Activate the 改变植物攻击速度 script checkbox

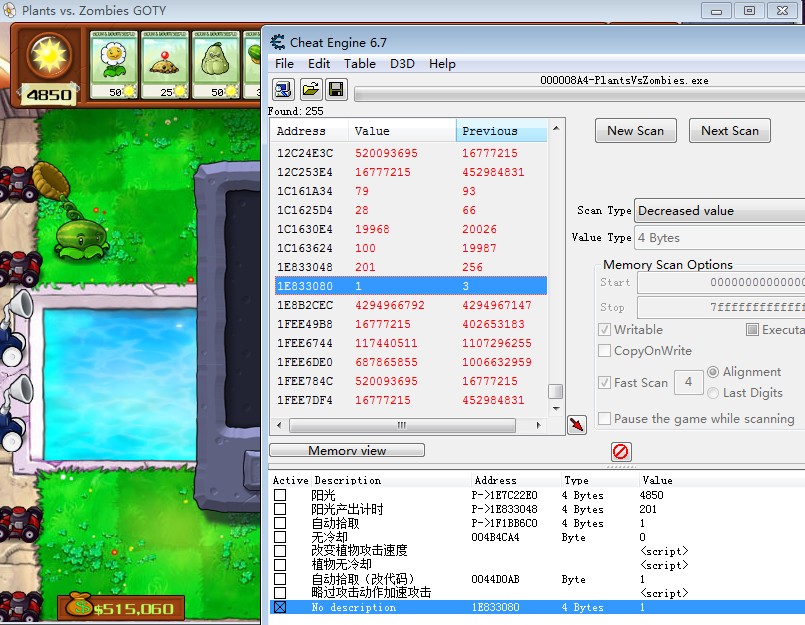[280, 551]
